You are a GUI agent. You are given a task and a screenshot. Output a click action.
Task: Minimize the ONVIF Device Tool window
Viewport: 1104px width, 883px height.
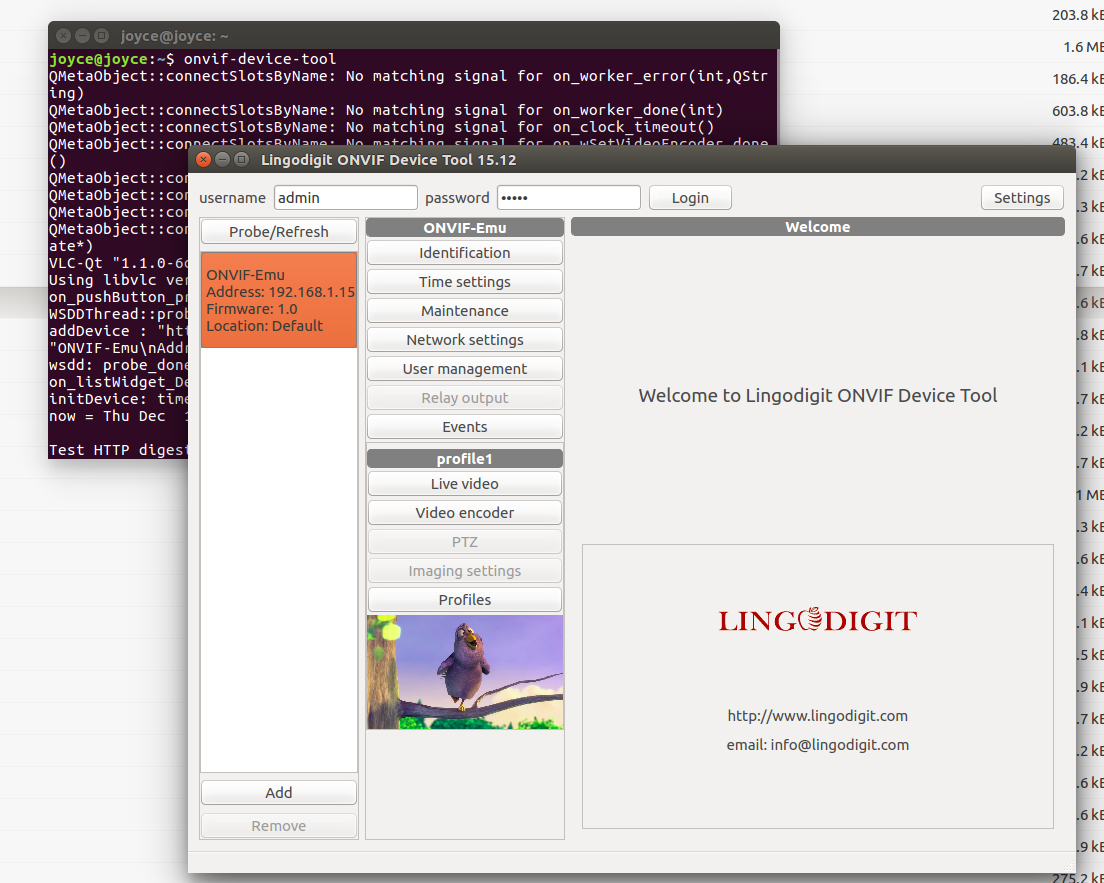click(222, 159)
